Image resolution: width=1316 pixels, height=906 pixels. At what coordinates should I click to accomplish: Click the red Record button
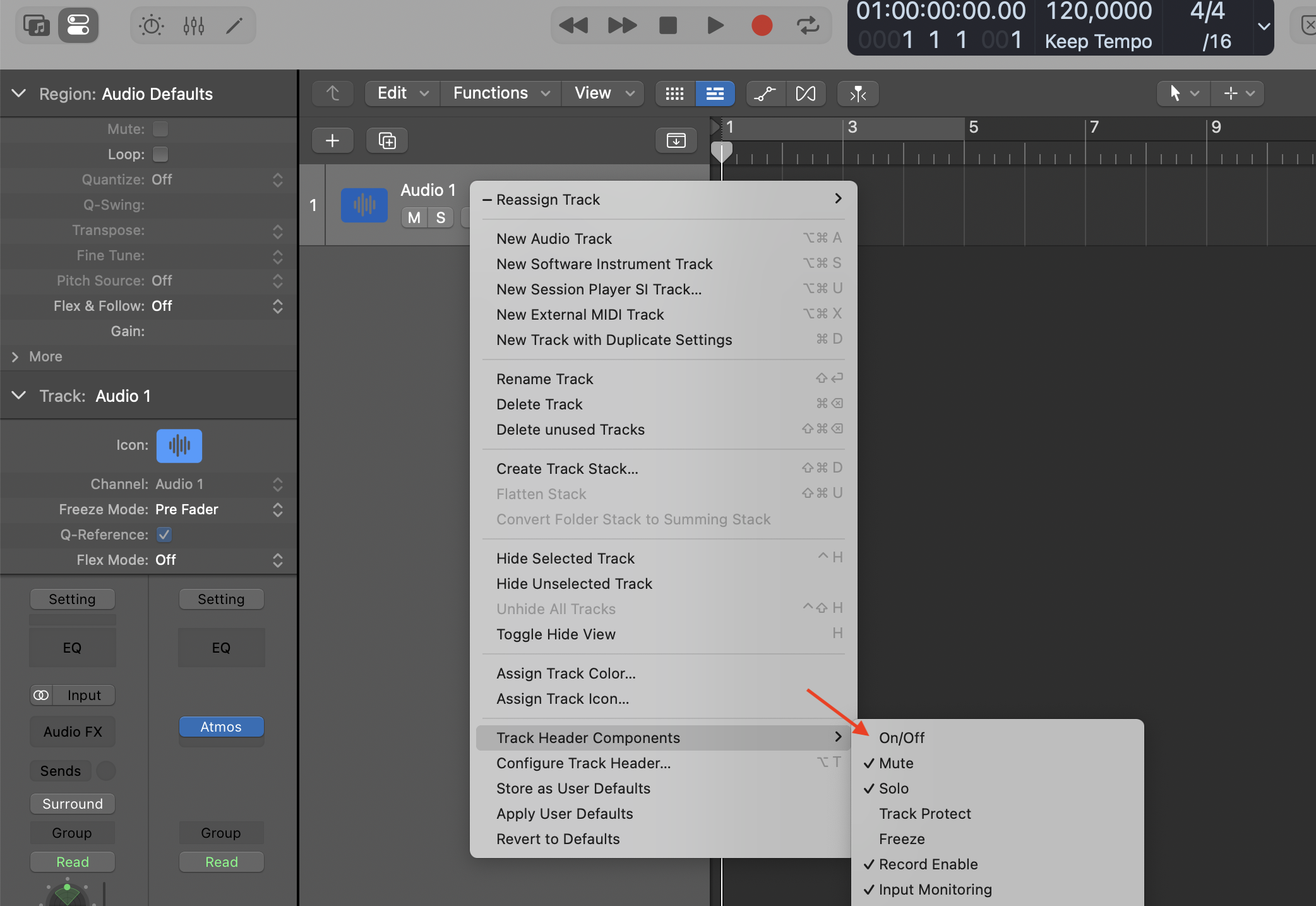pos(762,25)
